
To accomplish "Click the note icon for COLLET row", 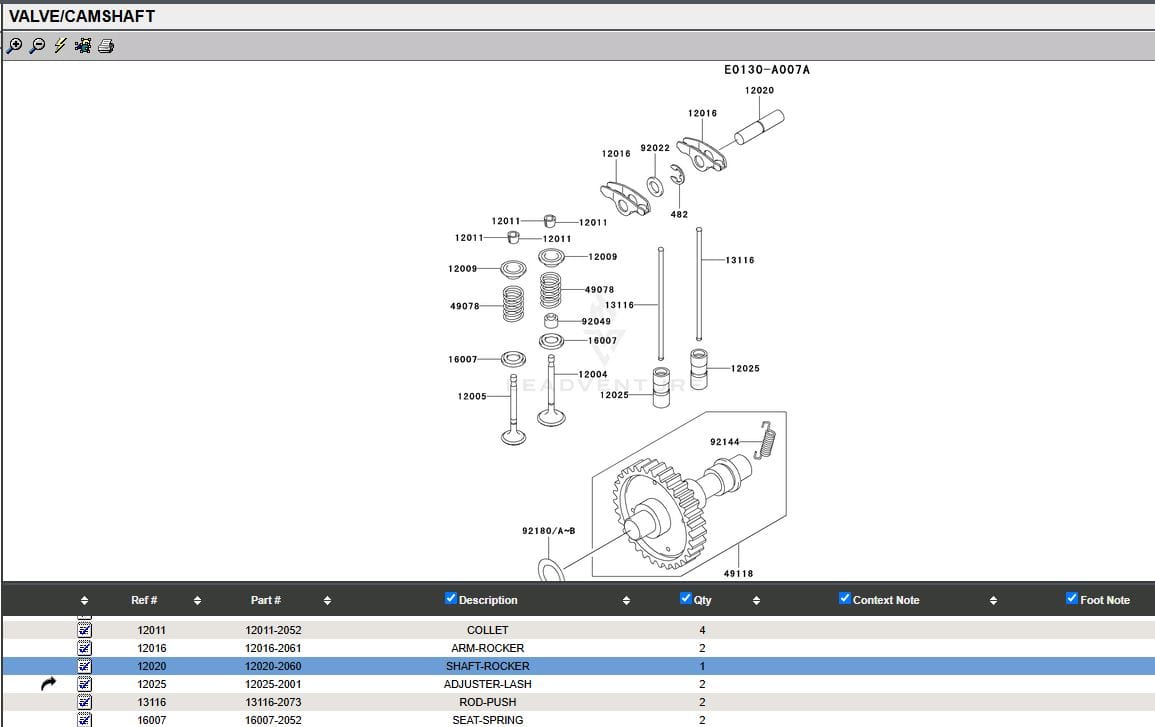I will [x=85, y=630].
